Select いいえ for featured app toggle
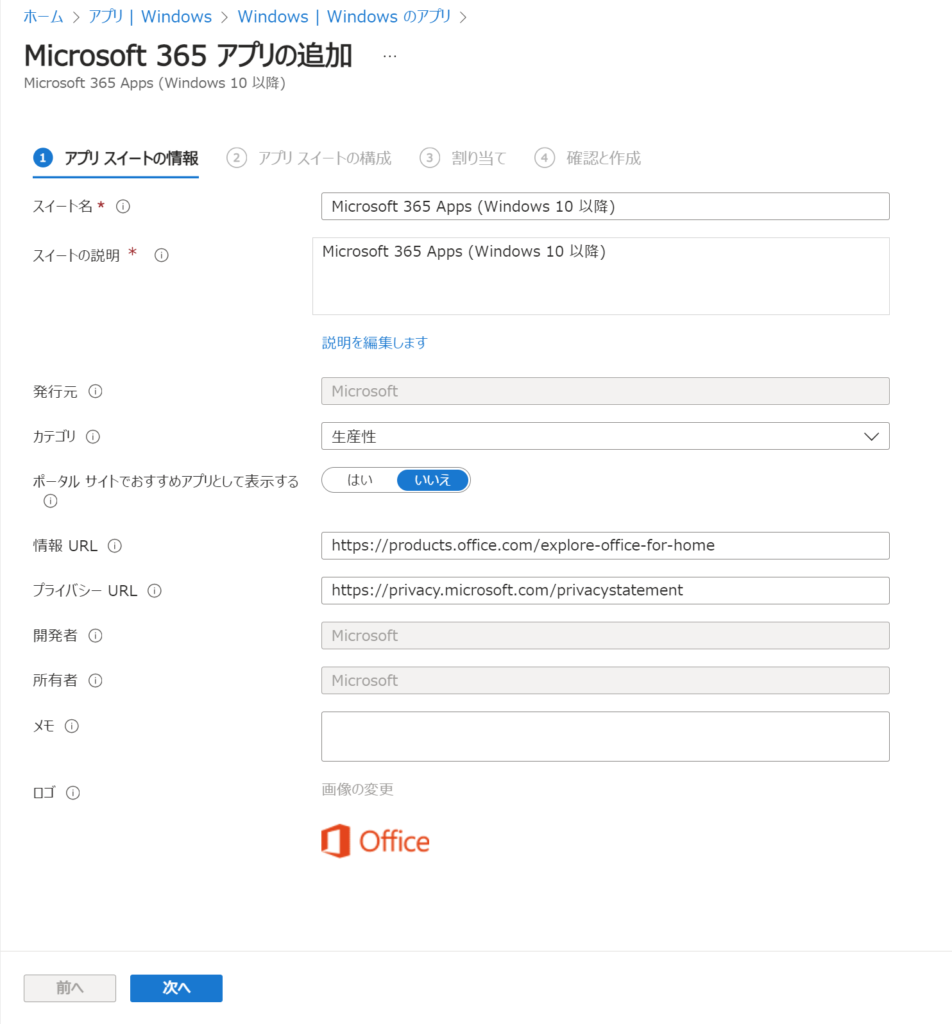The height and width of the screenshot is (1024, 952). [433, 480]
